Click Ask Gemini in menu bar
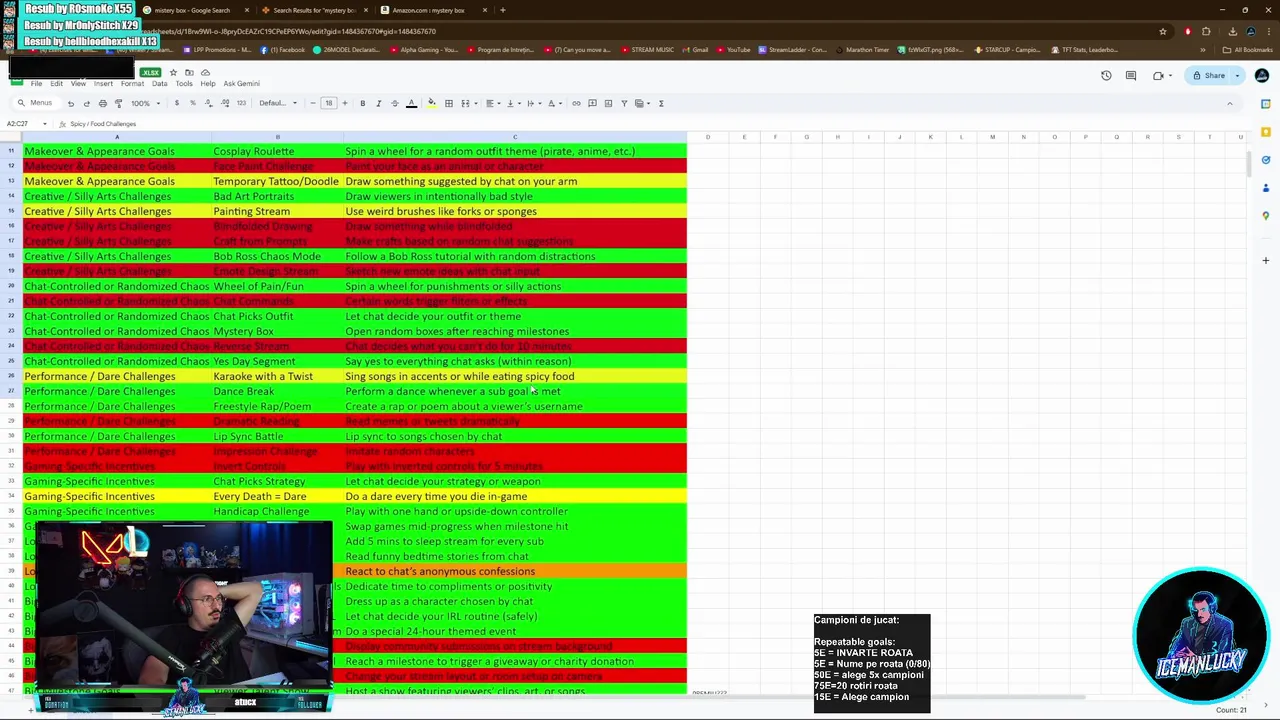Viewport: 1280px width, 720px height. tap(241, 84)
